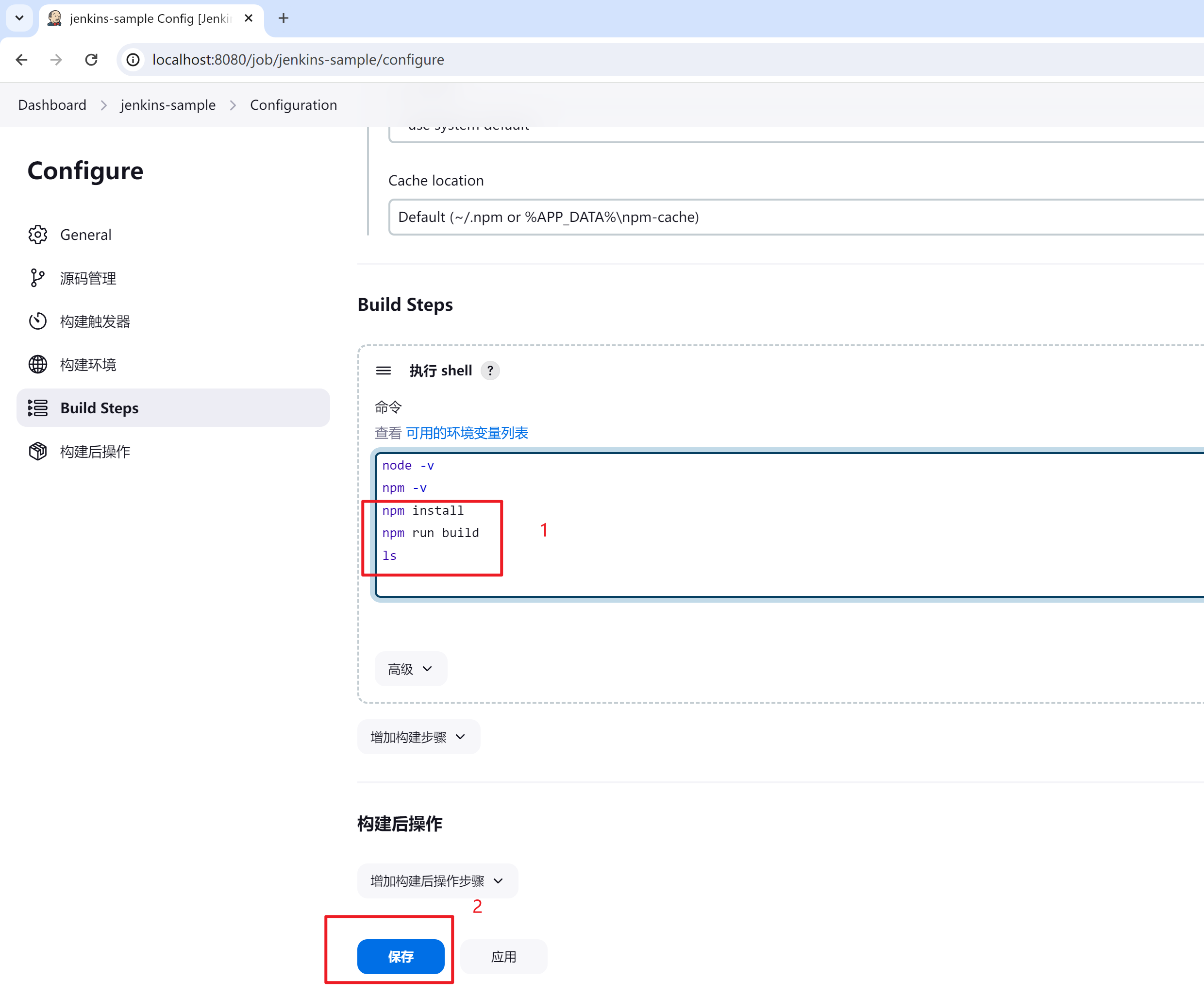Go to General section
This screenshot has height=997, width=1204.
[173, 235]
